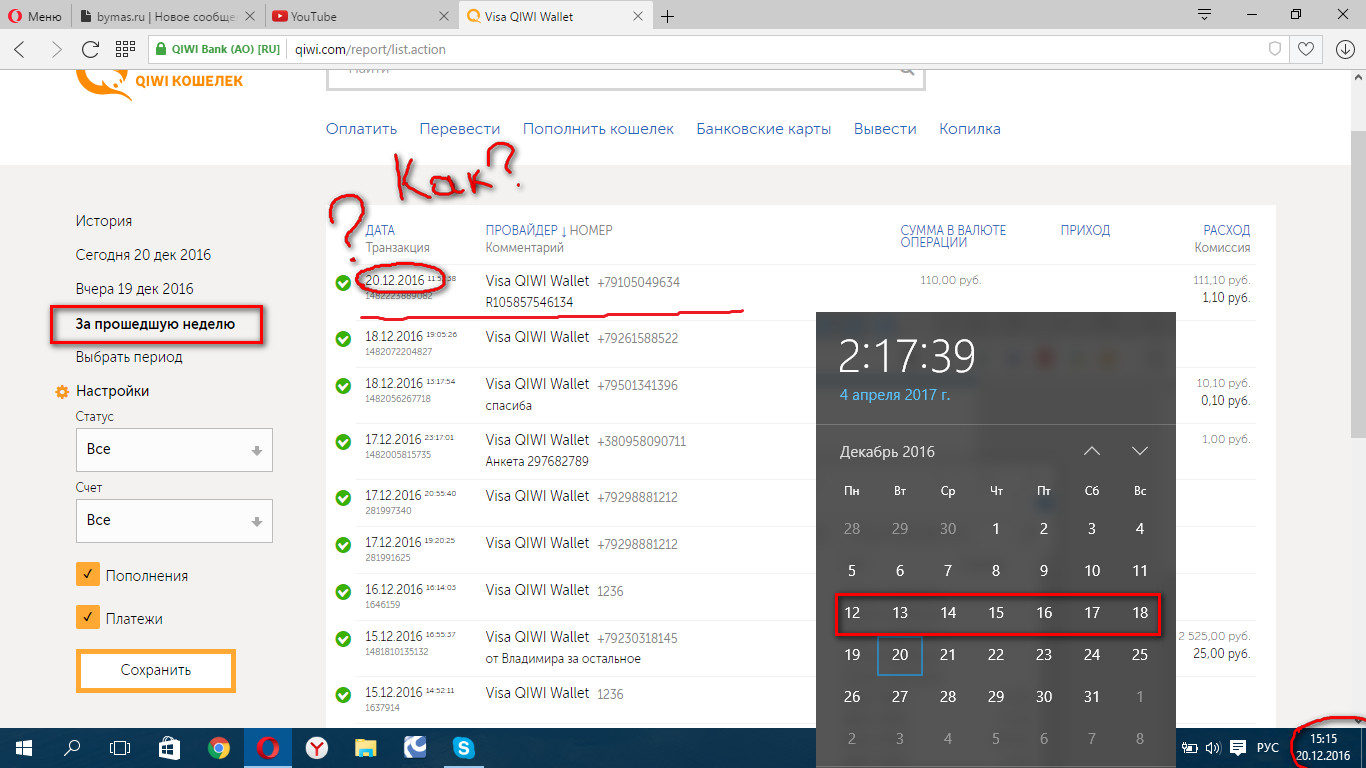Go to next month using calendar down arrow
This screenshot has width=1366, height=768.
(1139, 451)
